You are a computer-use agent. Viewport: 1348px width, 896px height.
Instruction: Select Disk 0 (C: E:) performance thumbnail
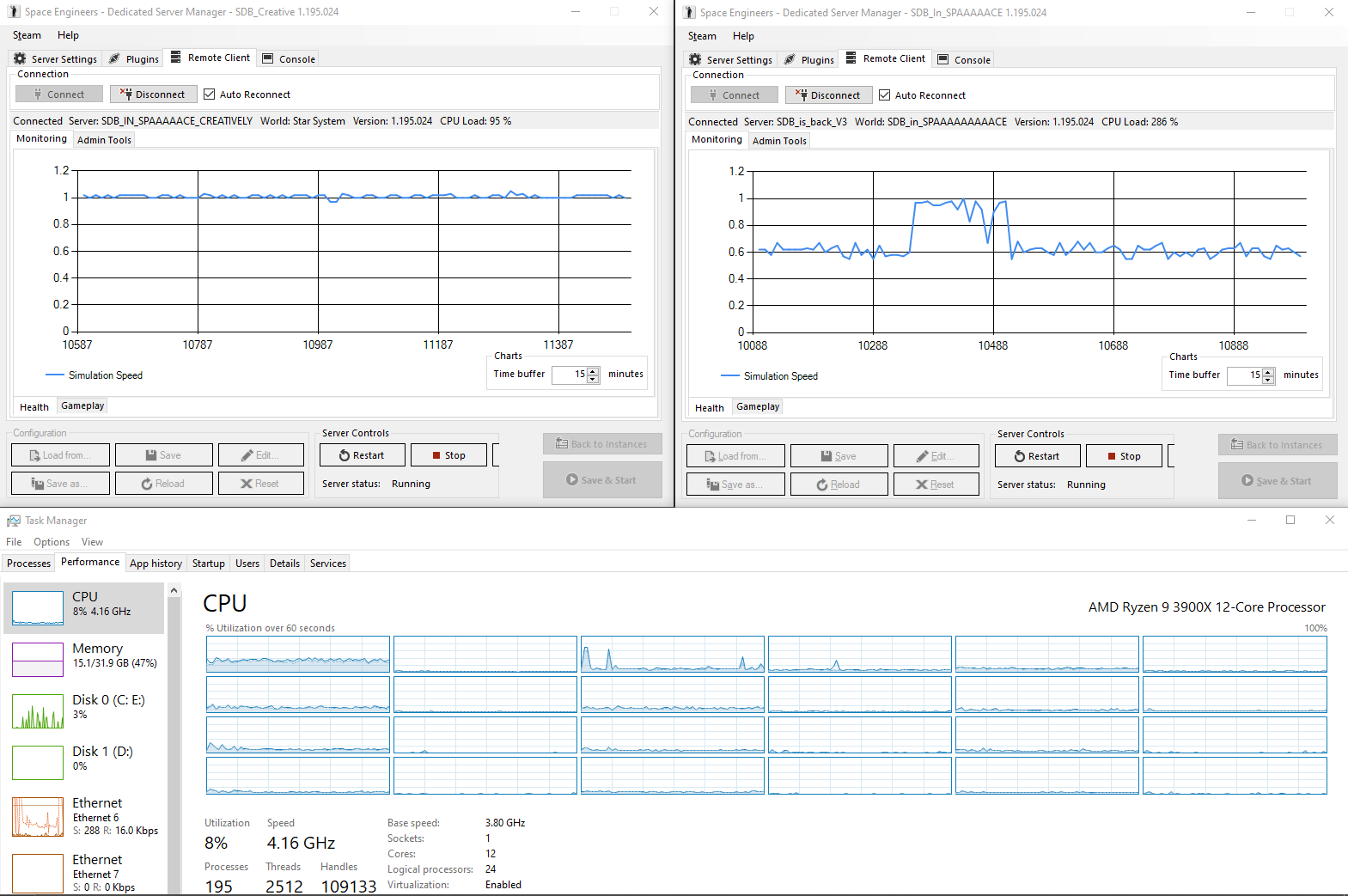pyautogui.click(x=38, y=711)
